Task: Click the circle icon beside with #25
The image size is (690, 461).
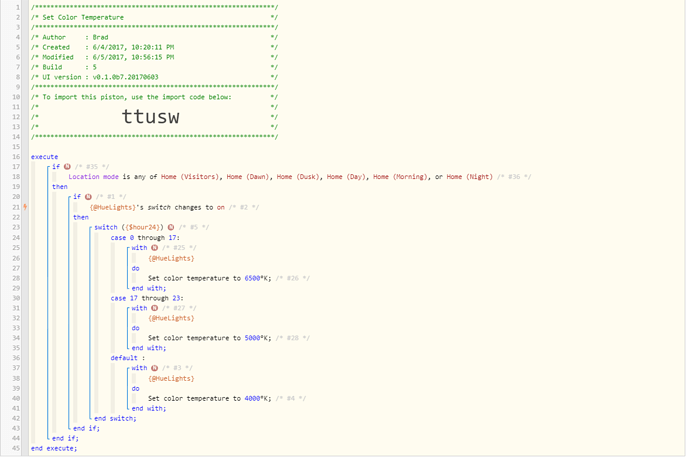Action: (x=154, y=248)
